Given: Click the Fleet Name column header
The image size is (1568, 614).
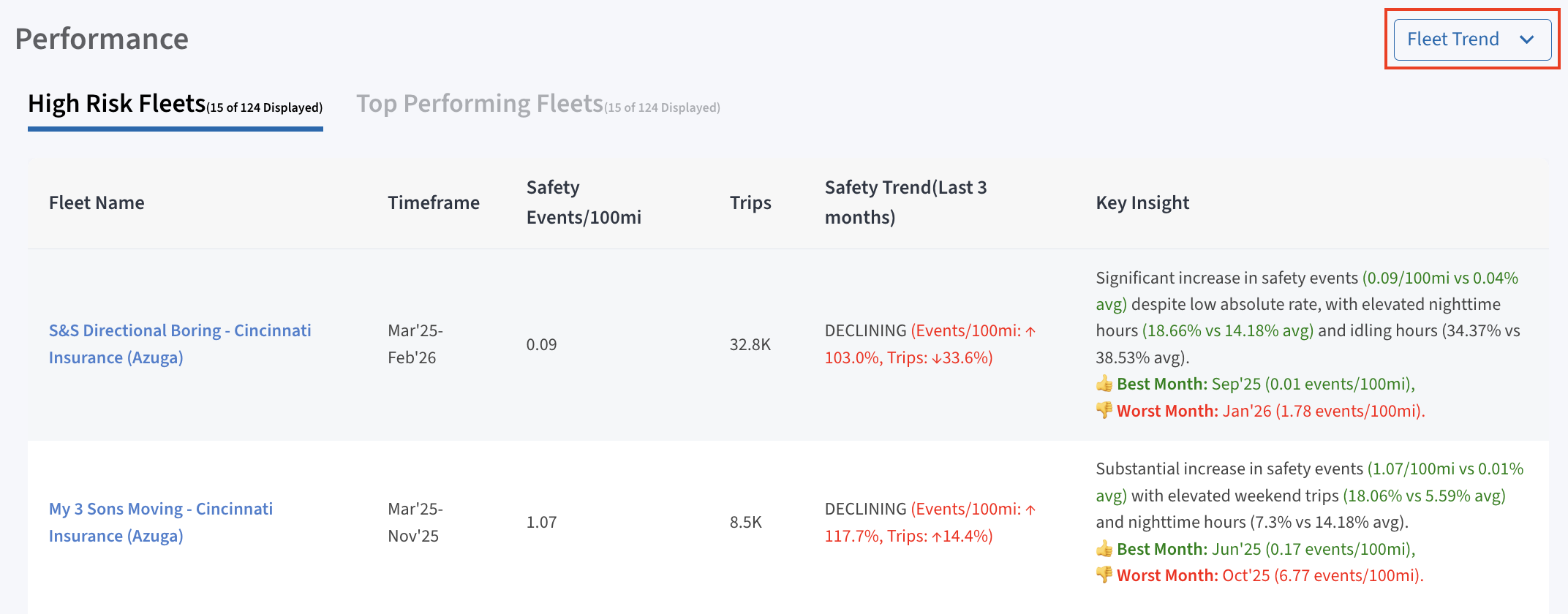Looking at the screenshot, I should click(97, 202).
